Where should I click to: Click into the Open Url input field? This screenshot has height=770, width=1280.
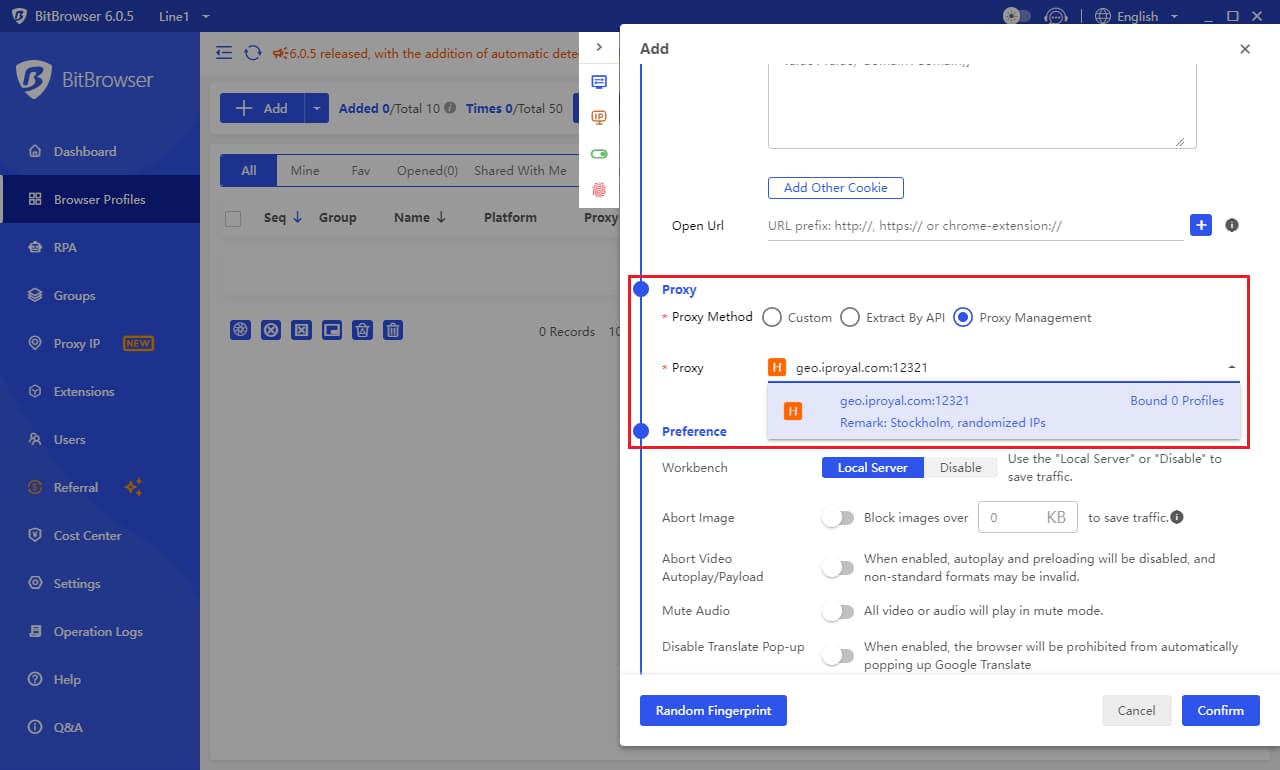tap(975, 226)
